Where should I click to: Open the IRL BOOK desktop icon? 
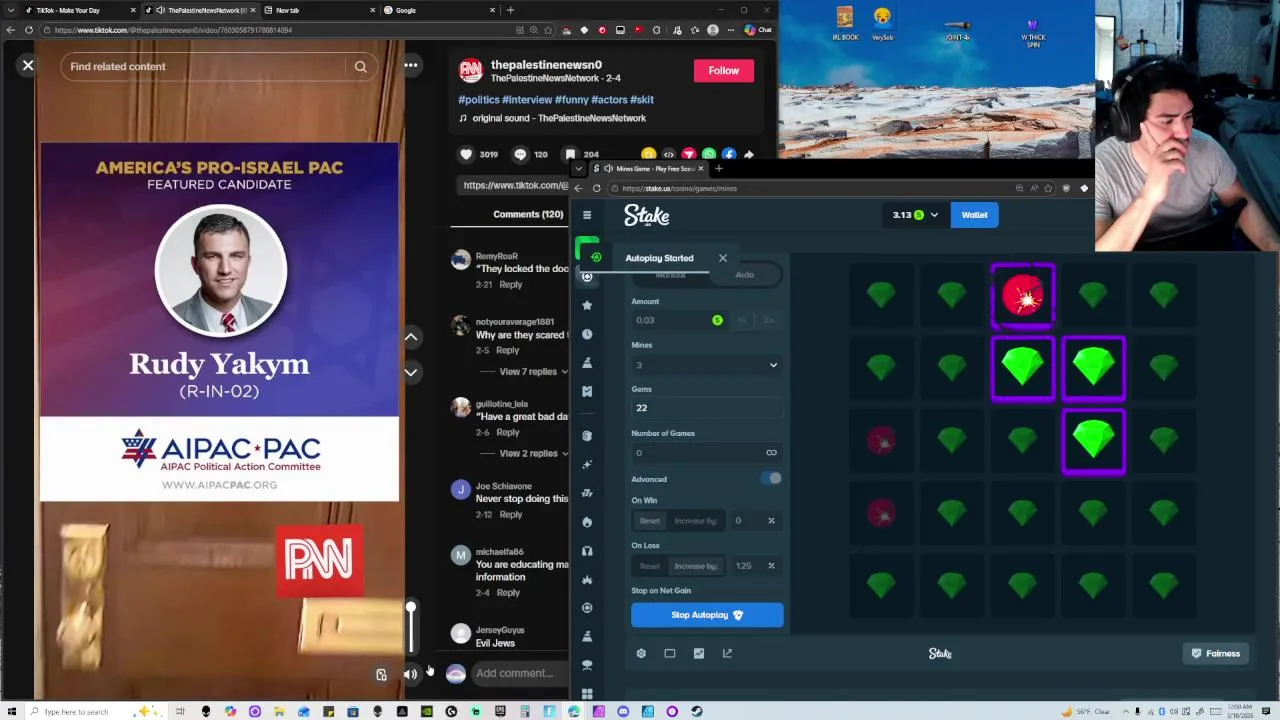click(845, 25)
